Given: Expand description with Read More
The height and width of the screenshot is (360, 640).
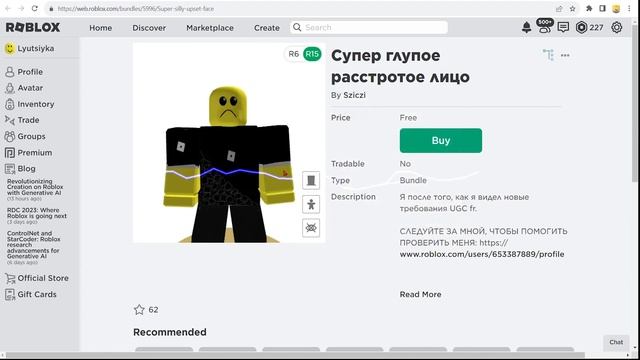Looking at the screenshot, I should pos(420,294).
